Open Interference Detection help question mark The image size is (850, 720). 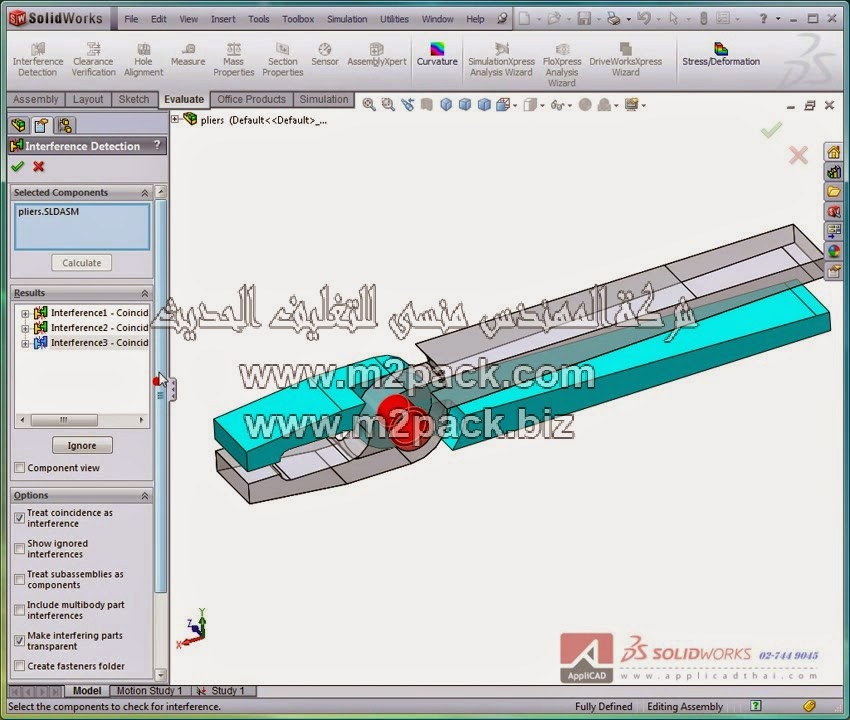pyautogui.click(x=157, y=145)
